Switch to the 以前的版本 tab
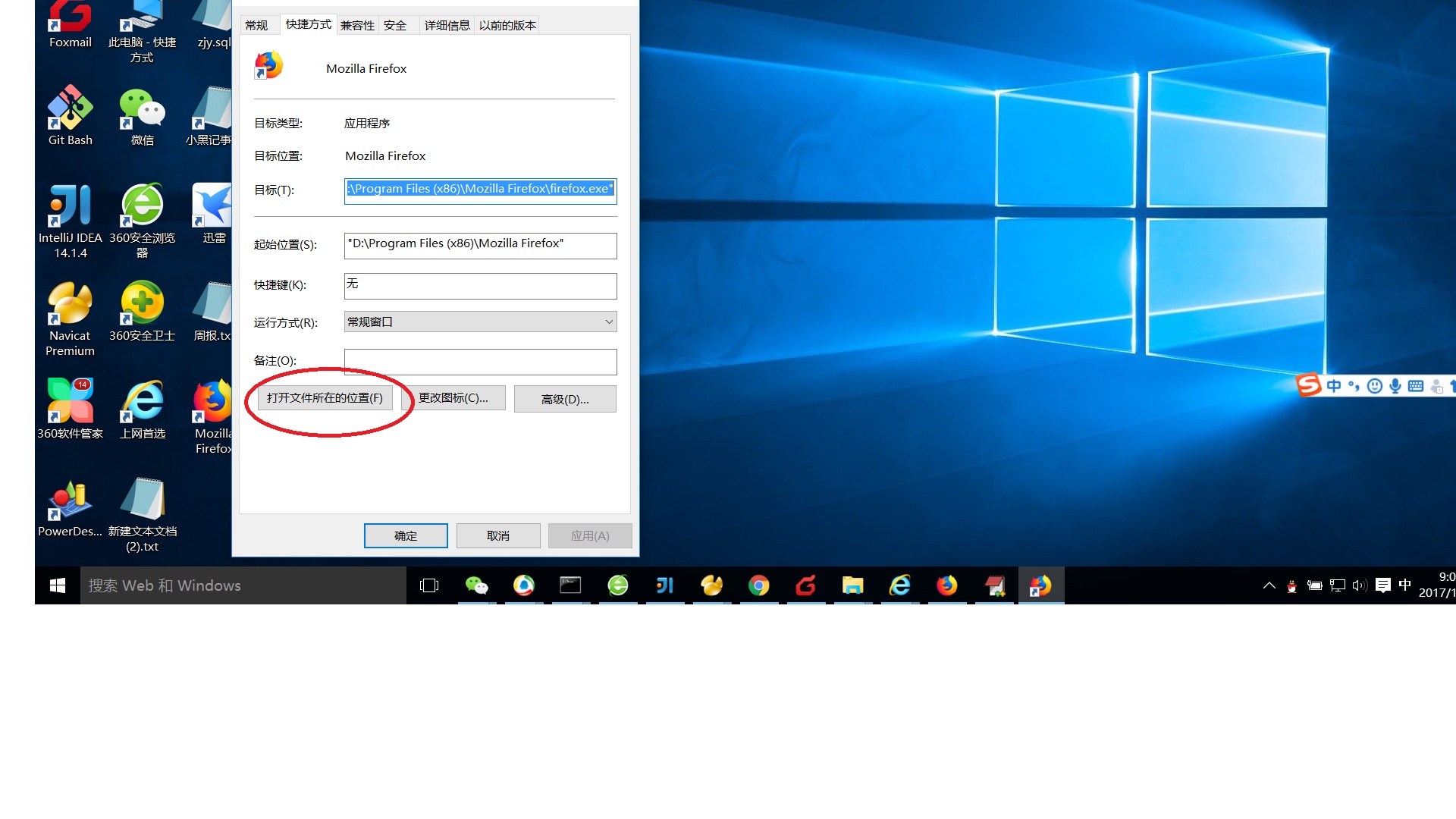This screenshot has width=1456, height=819. (507, 25)
